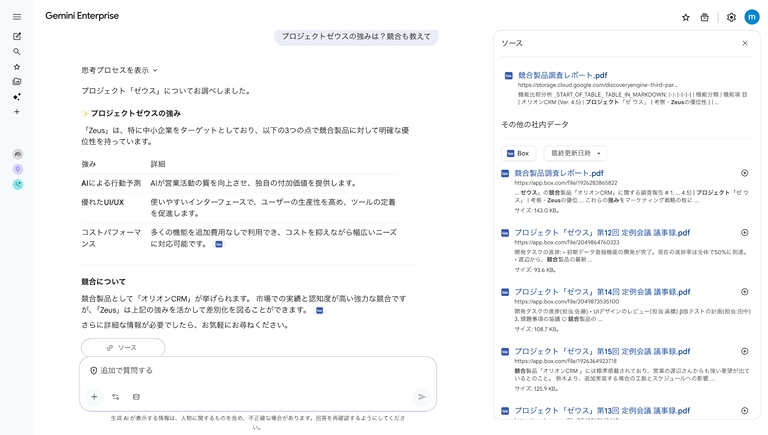The image size is (768, 435).
Task: Open the hamburger main menu
Action: pyautogui.click(x=17, y=17)
